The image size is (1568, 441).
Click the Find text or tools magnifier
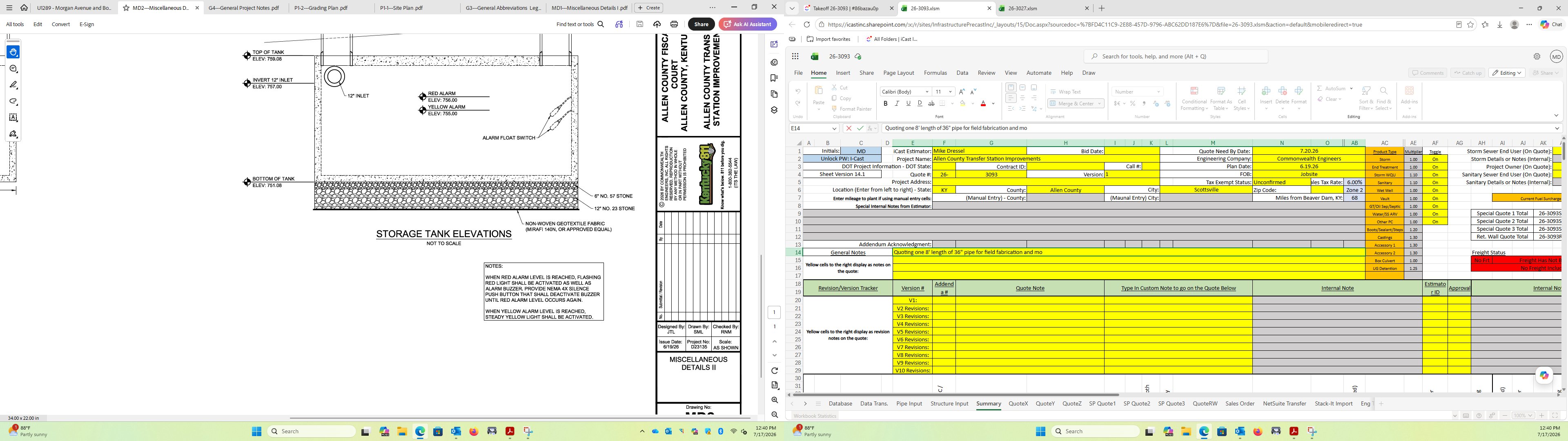(x=601, y=24)
